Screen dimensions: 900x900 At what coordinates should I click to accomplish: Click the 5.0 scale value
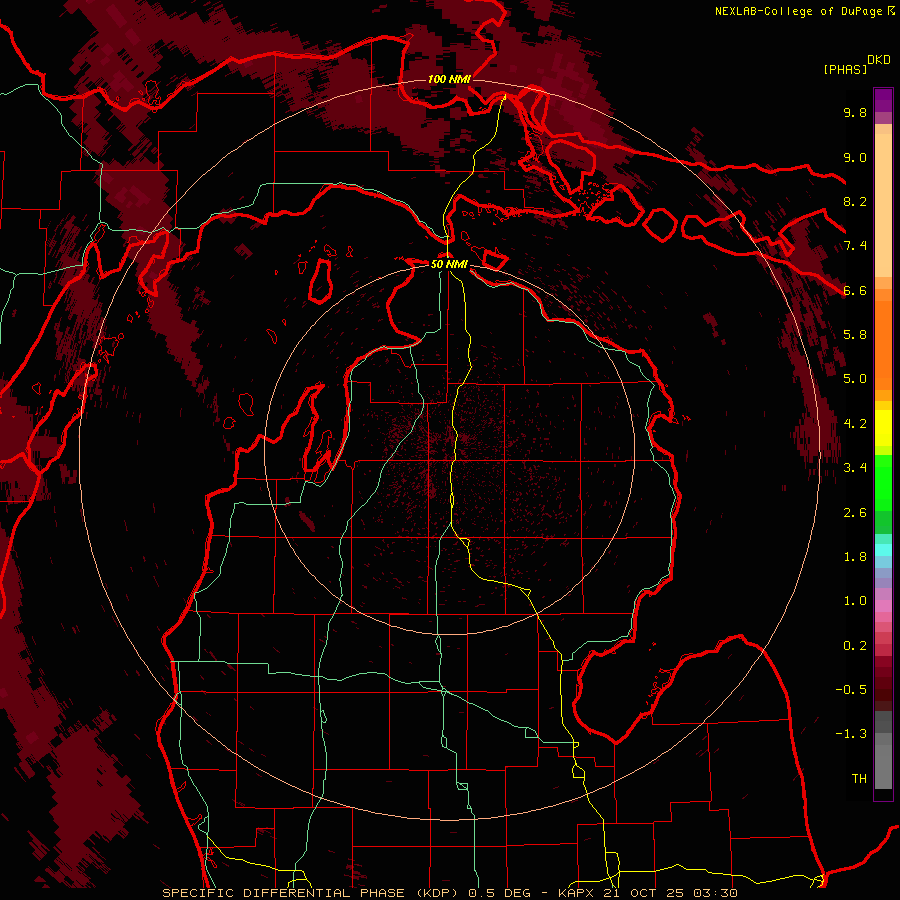tap(855, 379)
